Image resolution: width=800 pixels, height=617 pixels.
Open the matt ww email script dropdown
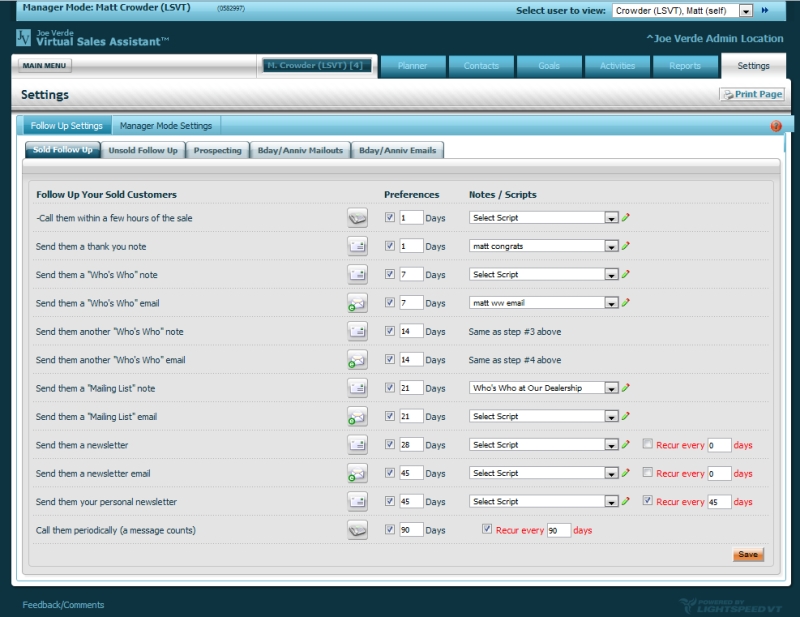click(x=610, y=303)
